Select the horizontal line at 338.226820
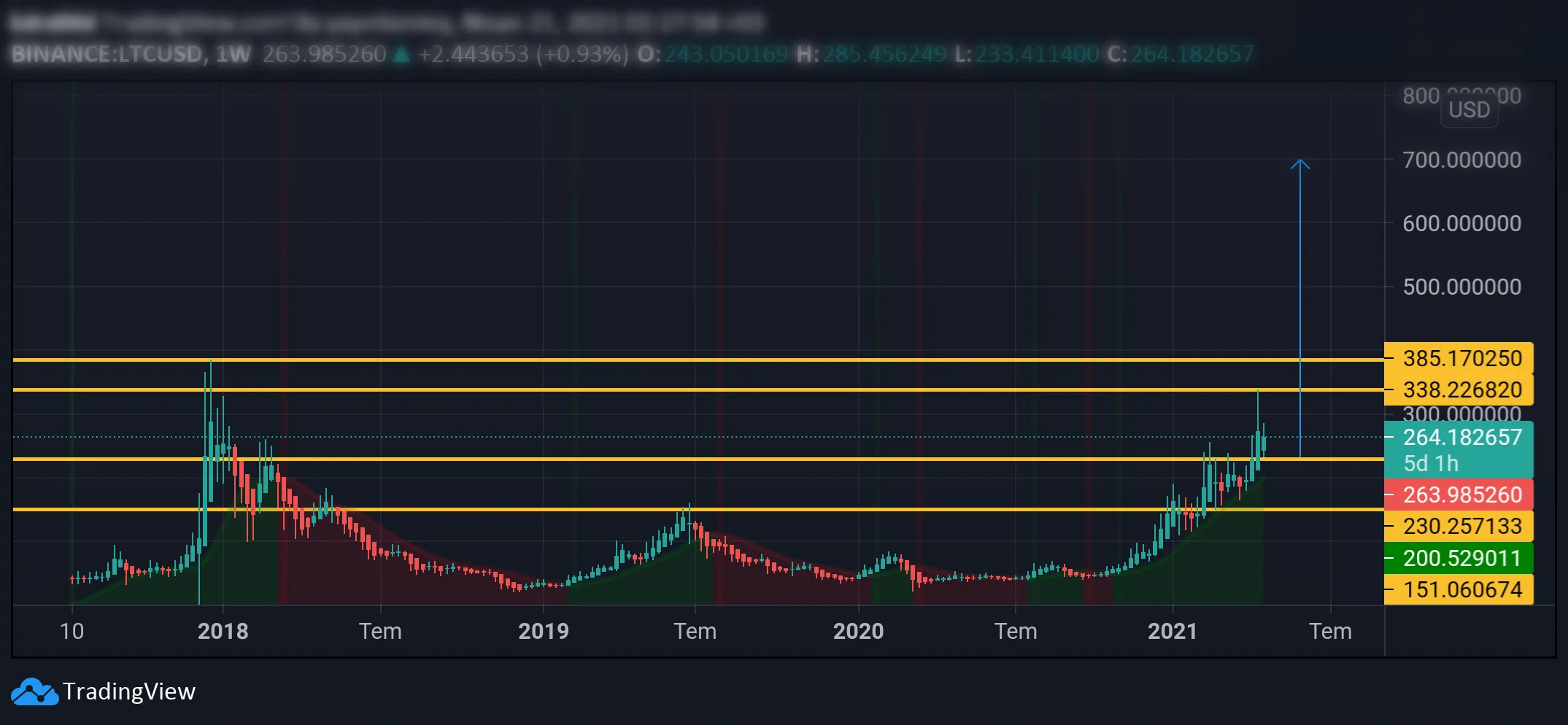The height and width of the screenshot is (725, 1568). pos(698,389)
